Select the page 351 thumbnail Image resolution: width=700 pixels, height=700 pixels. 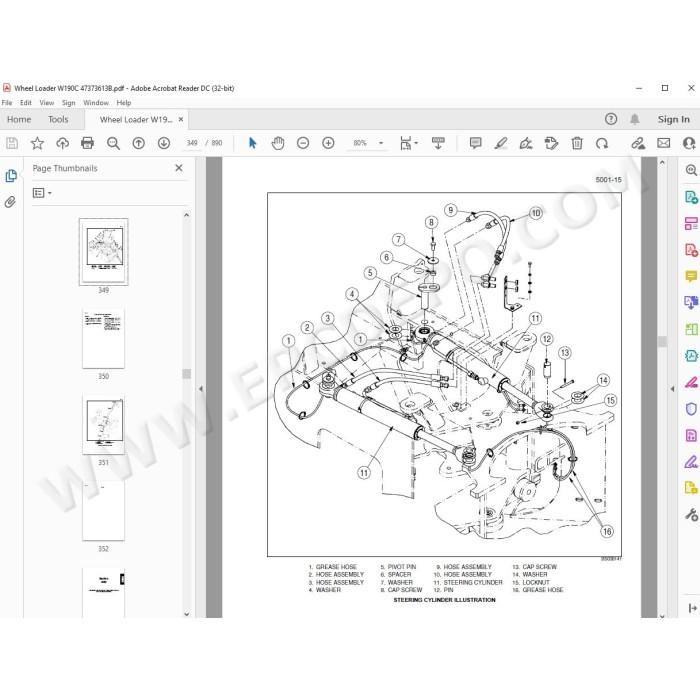pos(104,424)
